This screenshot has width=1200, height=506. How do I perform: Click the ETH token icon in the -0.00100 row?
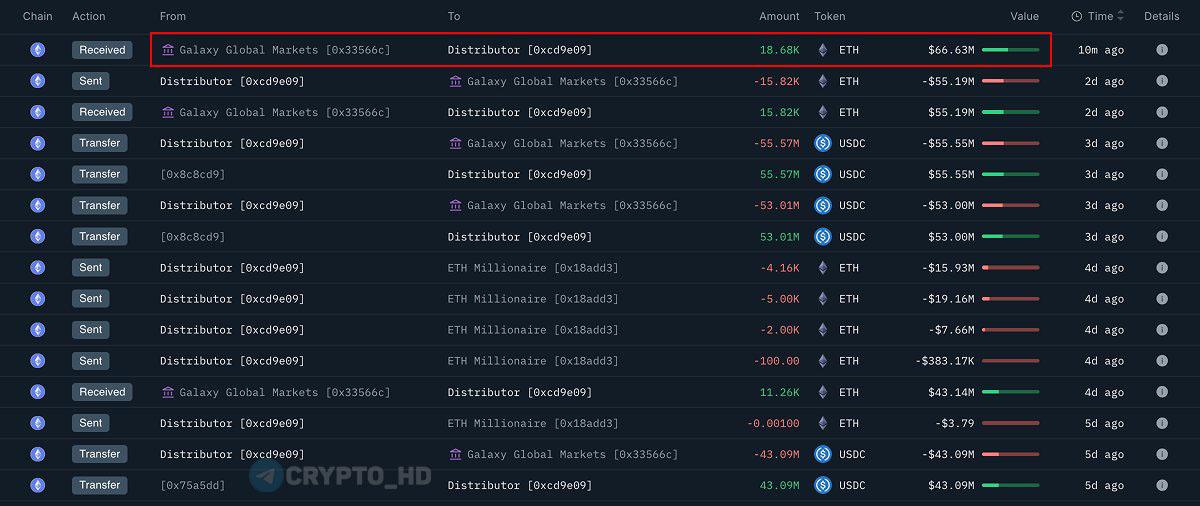(x=823, y=423)
